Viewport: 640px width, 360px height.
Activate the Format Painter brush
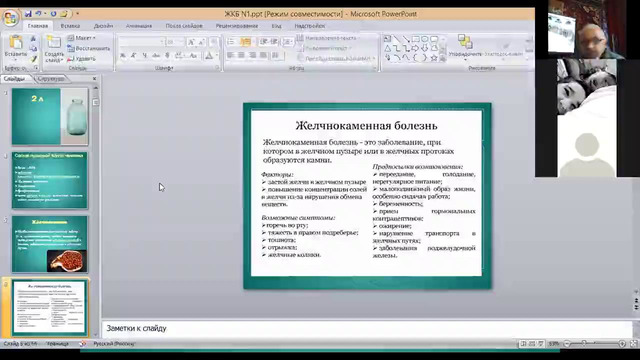(33, 59)
